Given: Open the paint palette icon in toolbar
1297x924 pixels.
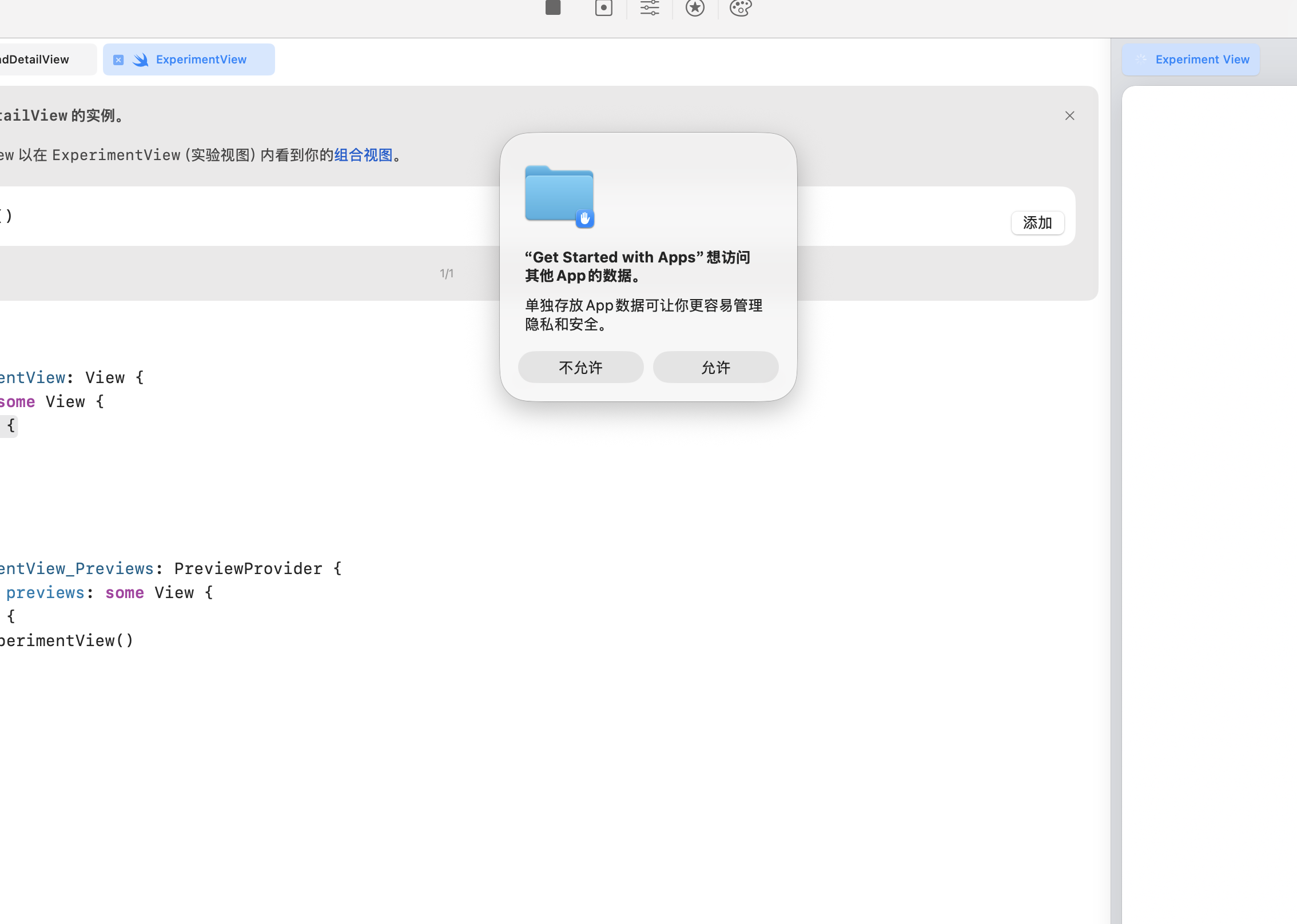Looking at the screenshot, I should [x=740, y=8].
